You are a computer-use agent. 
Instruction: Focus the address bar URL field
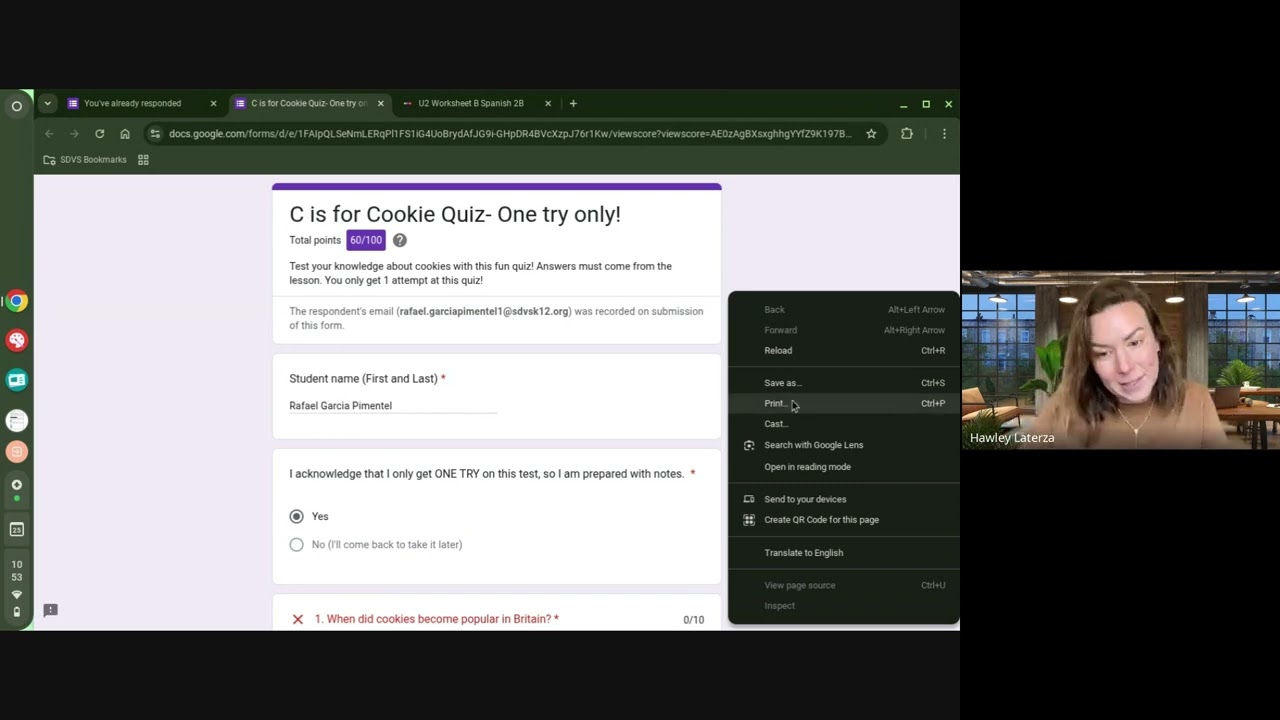[x=510, y=134]
